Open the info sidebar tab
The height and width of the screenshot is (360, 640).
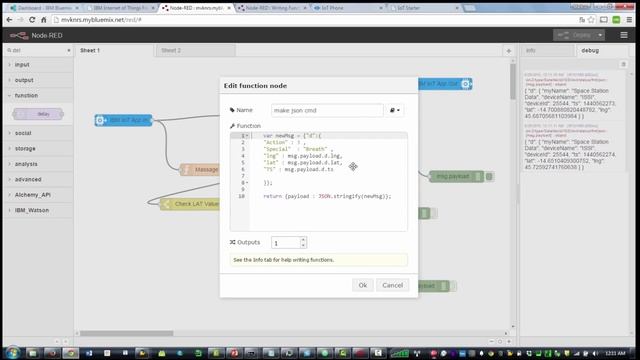547,51
